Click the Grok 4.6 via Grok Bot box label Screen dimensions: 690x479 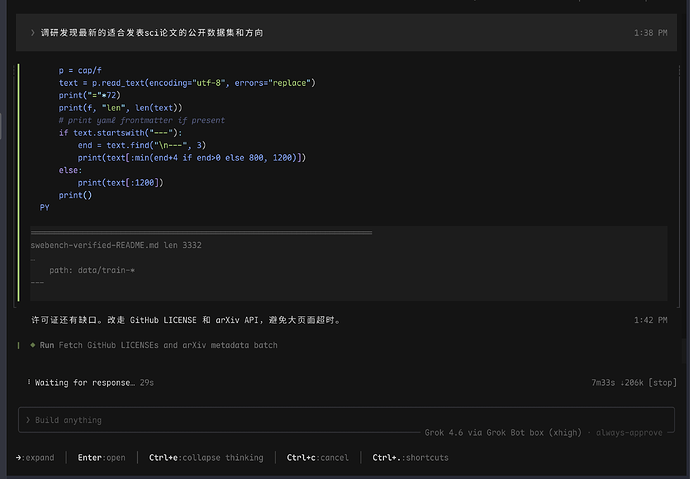503,432
